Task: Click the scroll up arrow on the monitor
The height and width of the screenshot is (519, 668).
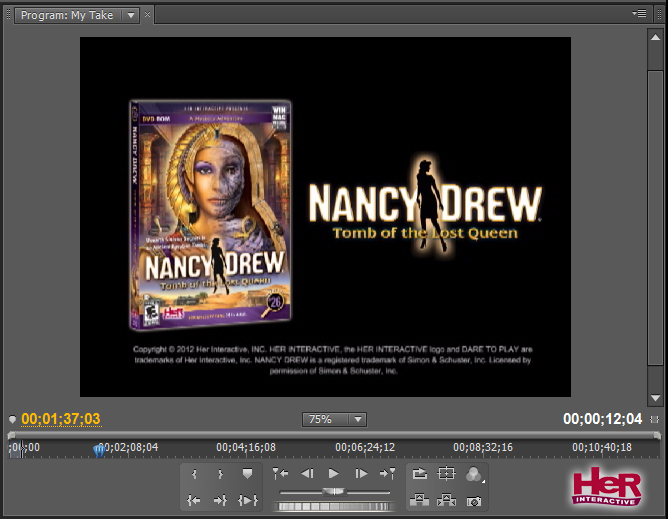Action: (656, 37)
